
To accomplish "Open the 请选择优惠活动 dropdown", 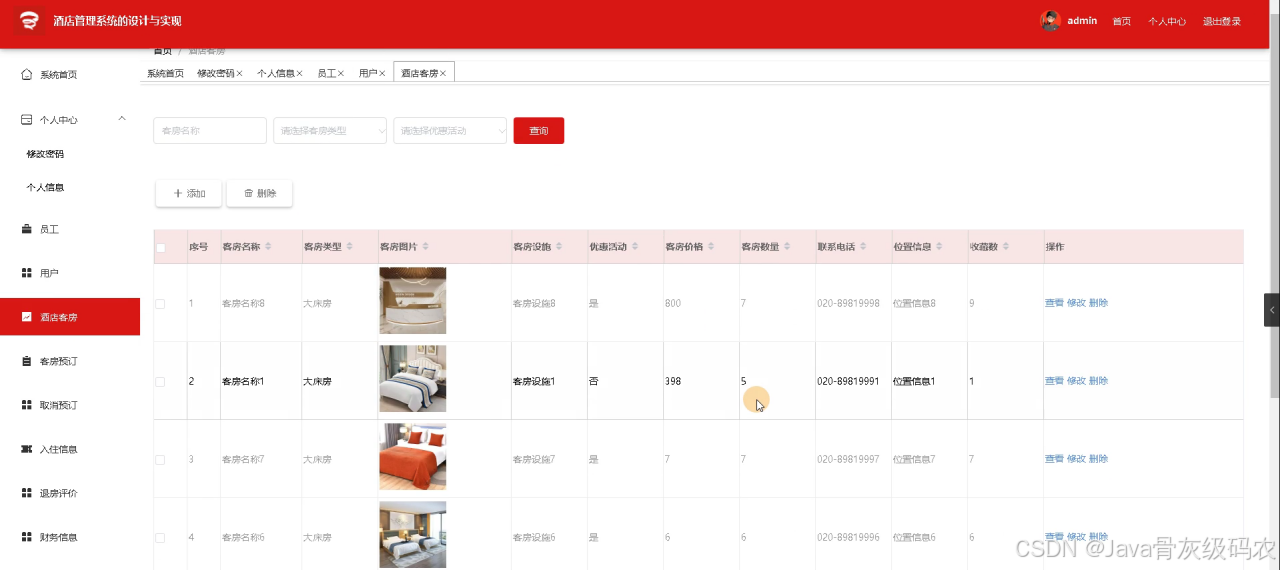I will pyautogui.click(x=450, y=131).
